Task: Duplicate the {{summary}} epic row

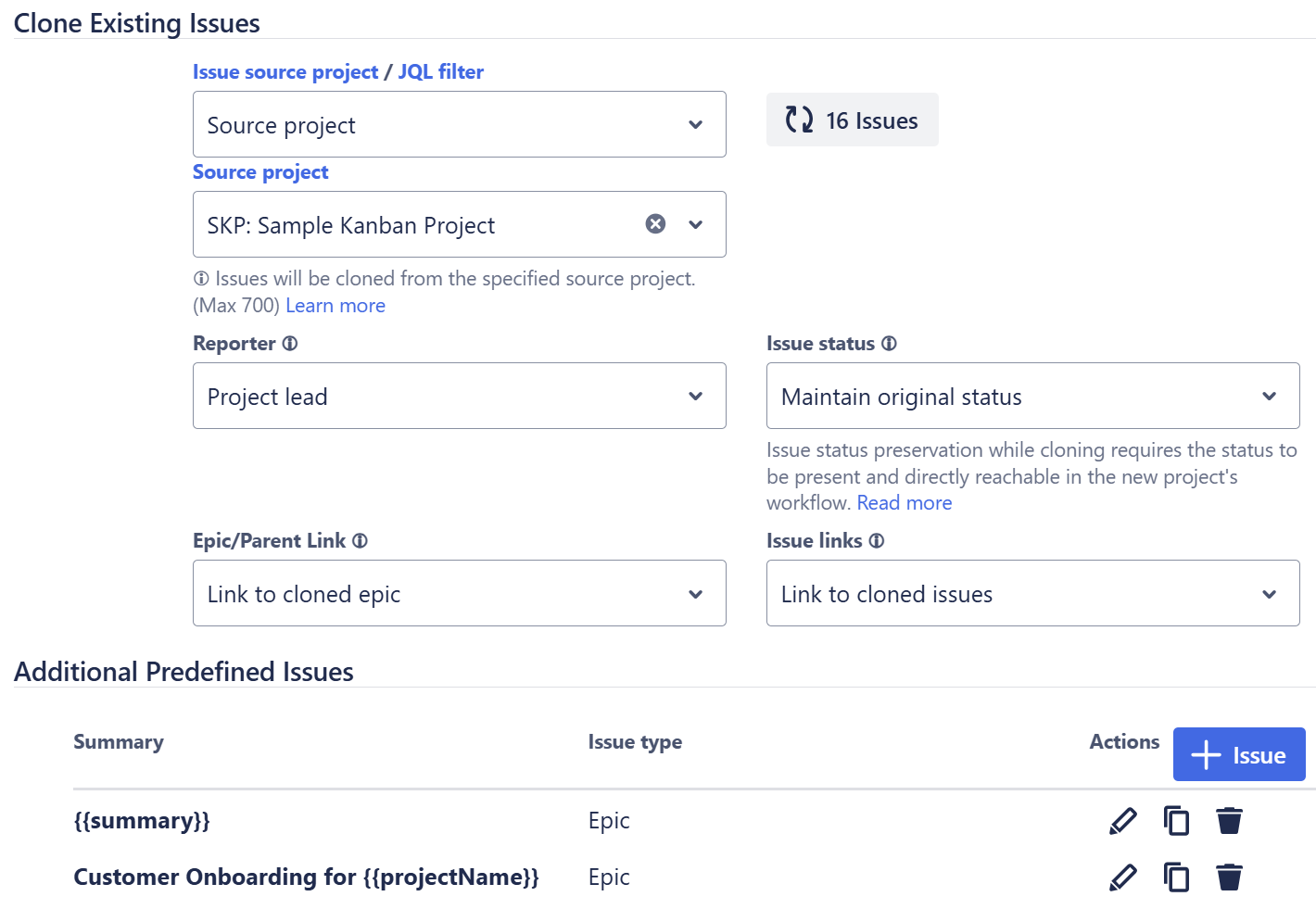Action: [x=1176, y=820]
